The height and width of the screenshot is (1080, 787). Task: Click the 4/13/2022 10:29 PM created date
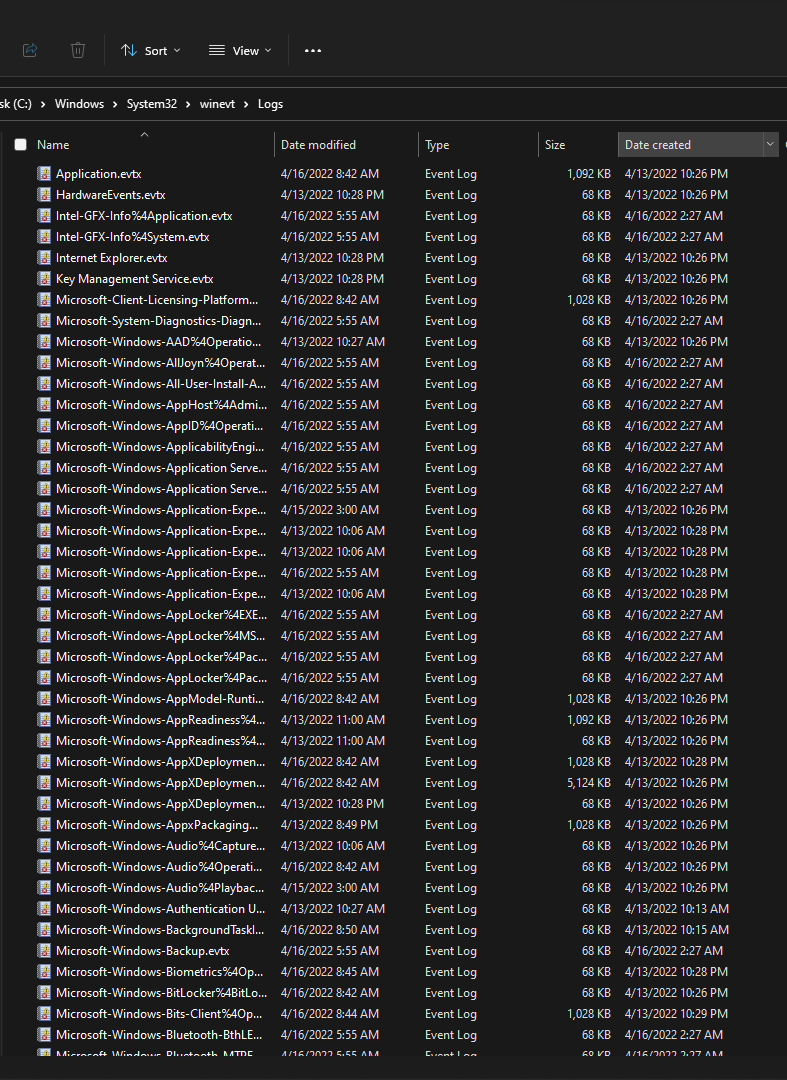click(676, 1014)
